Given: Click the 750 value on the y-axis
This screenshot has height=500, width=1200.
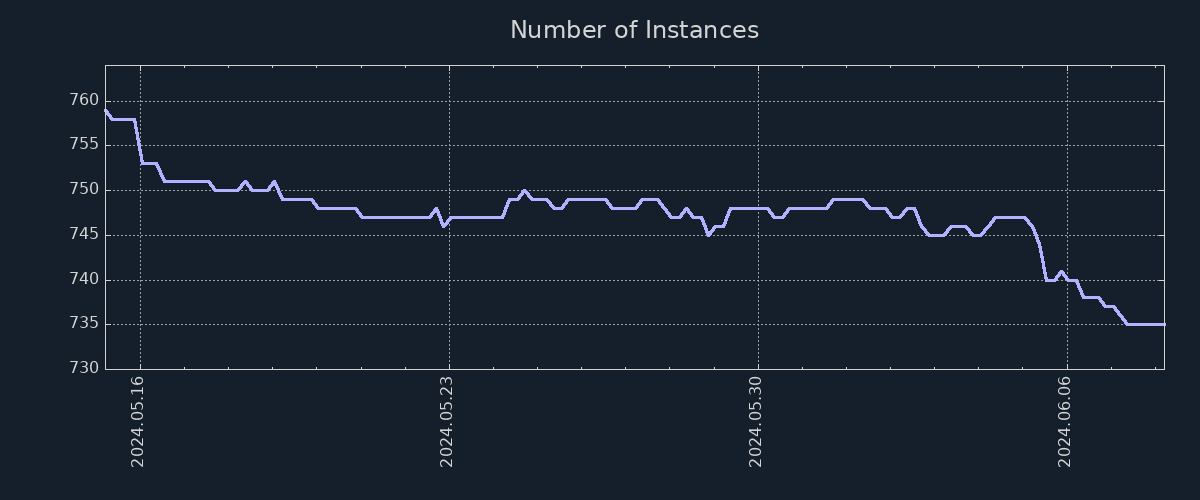Looking at the screenshot, I should 84,190.
